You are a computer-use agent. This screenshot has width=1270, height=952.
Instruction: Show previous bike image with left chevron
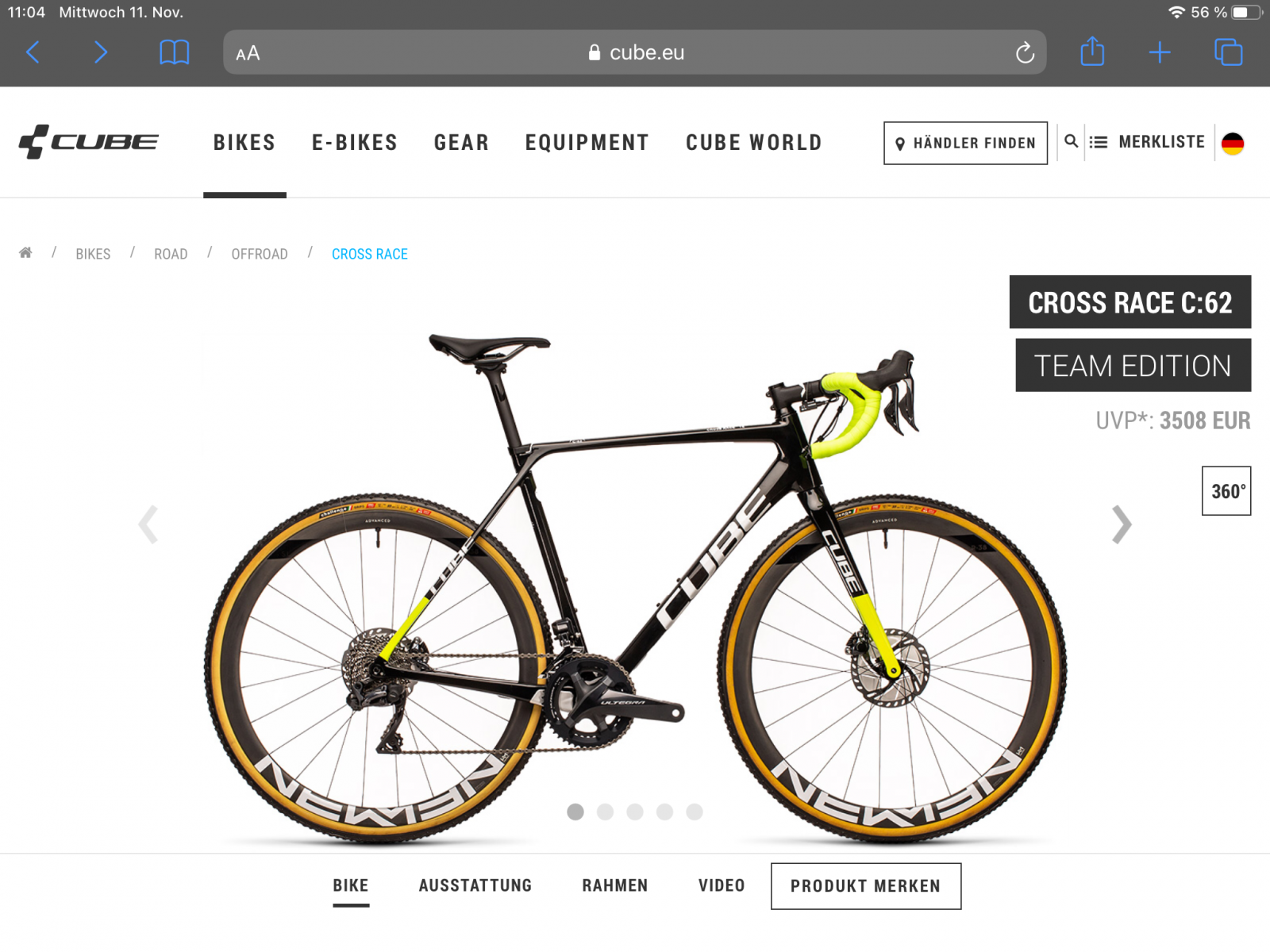pos(148,524)
